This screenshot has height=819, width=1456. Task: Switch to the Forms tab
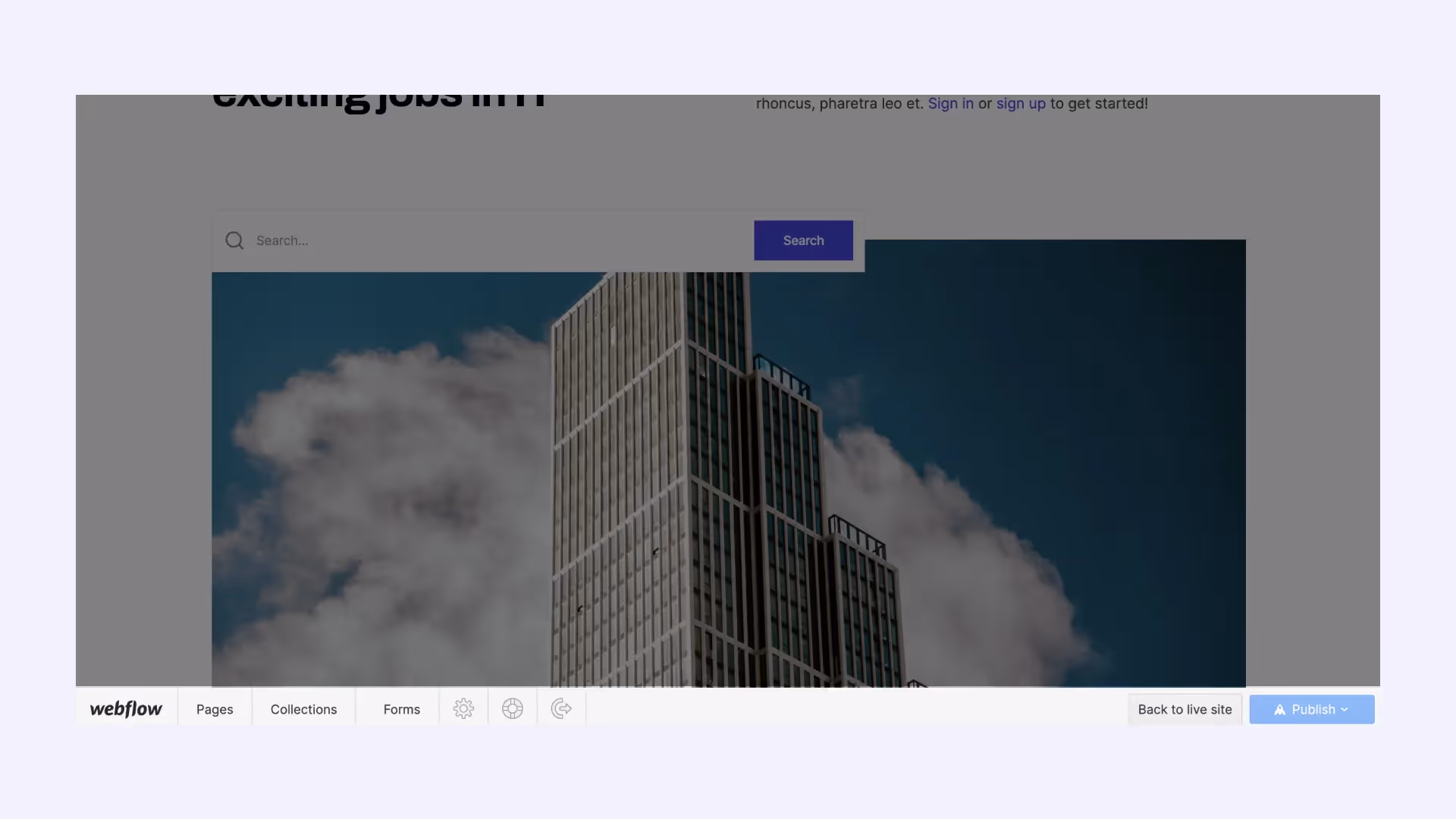401,709
